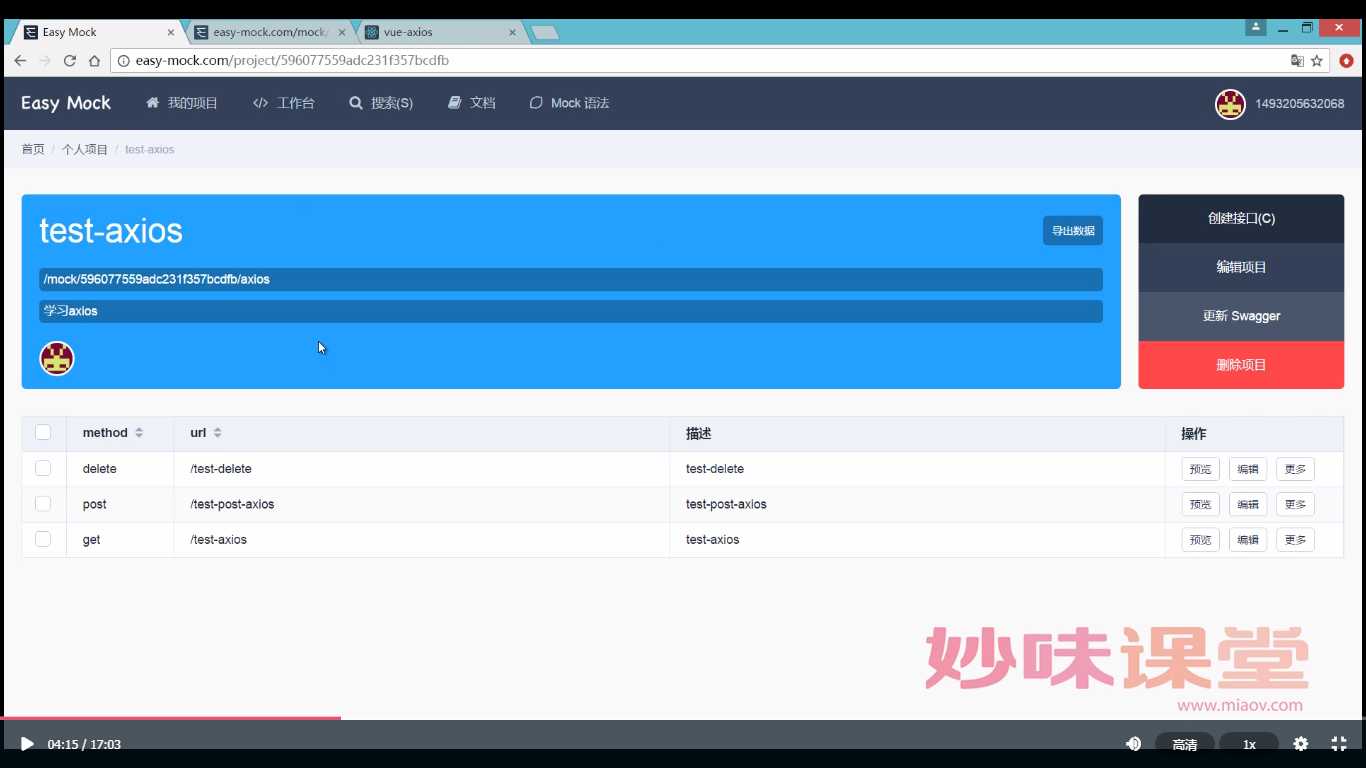1366x768 pixels.
Task: Open 更多 for /test-axios row
Action: [x=1295, y=540]
